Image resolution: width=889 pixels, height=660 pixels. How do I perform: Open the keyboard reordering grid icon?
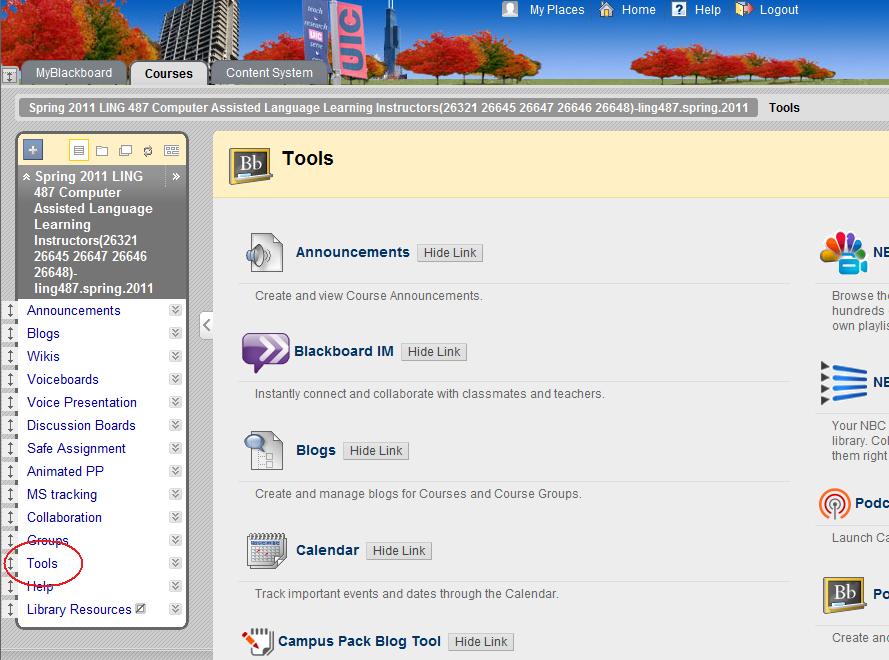click(x=171, y=150)
